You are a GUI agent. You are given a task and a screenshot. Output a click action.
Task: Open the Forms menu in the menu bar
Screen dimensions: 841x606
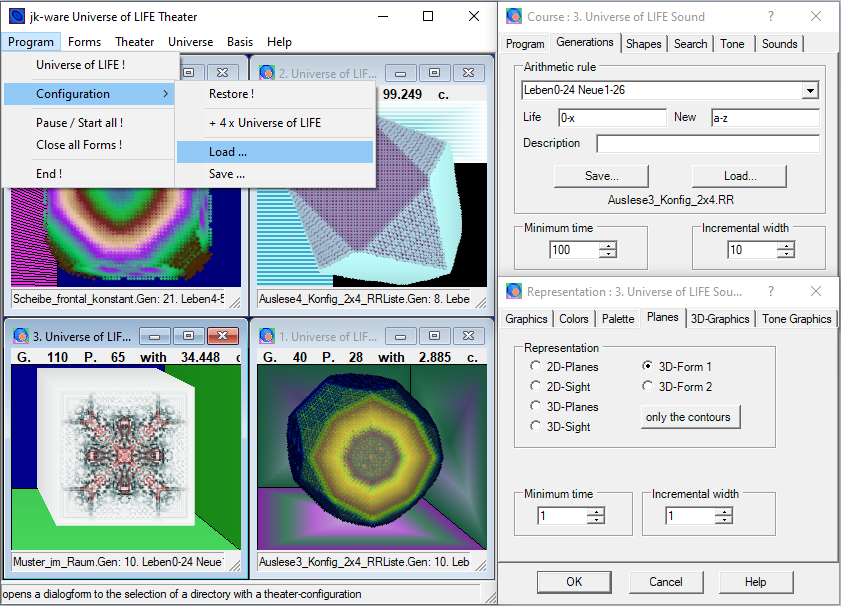[x=84, y=42]
